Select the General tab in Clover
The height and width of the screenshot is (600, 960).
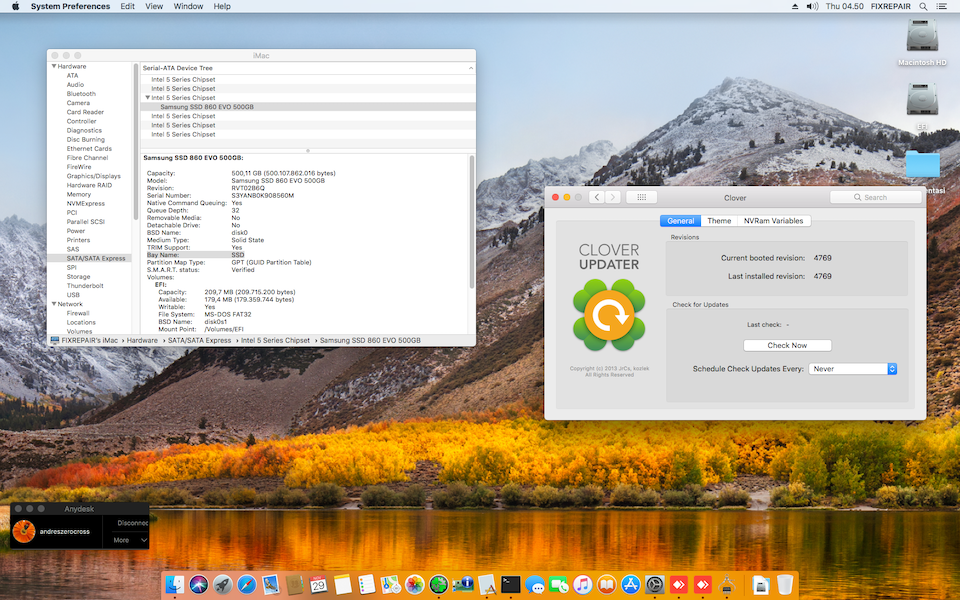click(x=680, y=221)
